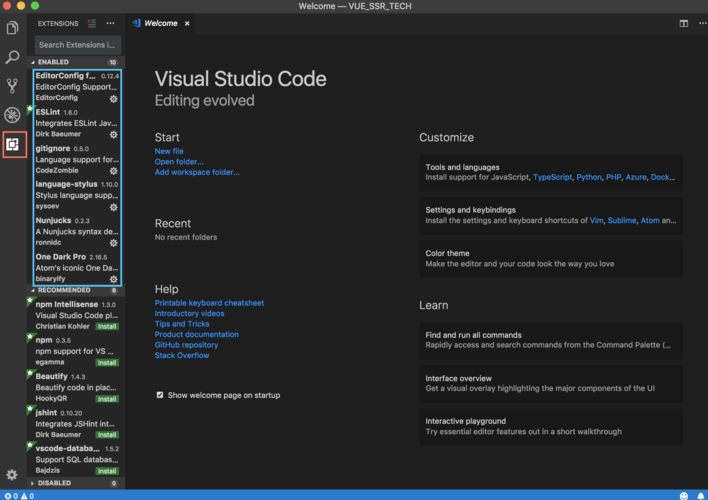Click the PHP language link
Viewport: 708px width, 500px height.
pyautogui.click(x=613, y=177)
